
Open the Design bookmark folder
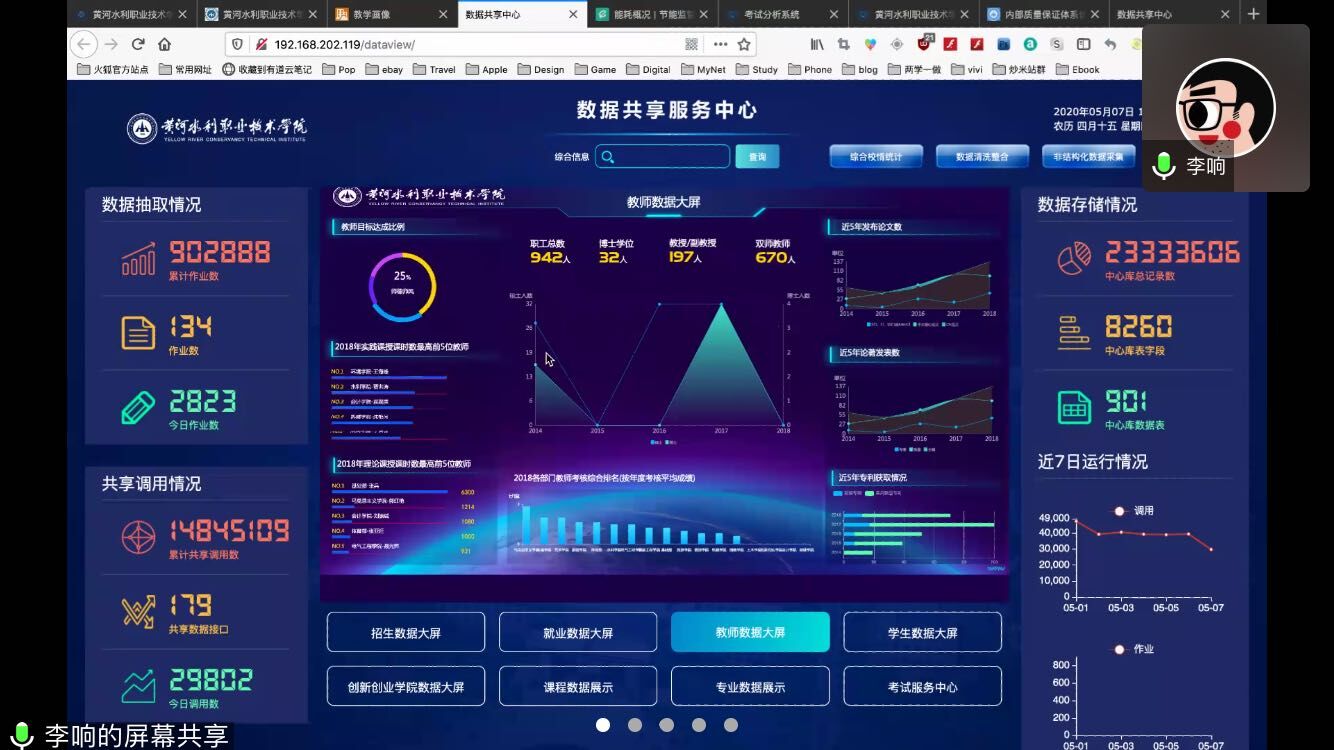coord(541,70)
